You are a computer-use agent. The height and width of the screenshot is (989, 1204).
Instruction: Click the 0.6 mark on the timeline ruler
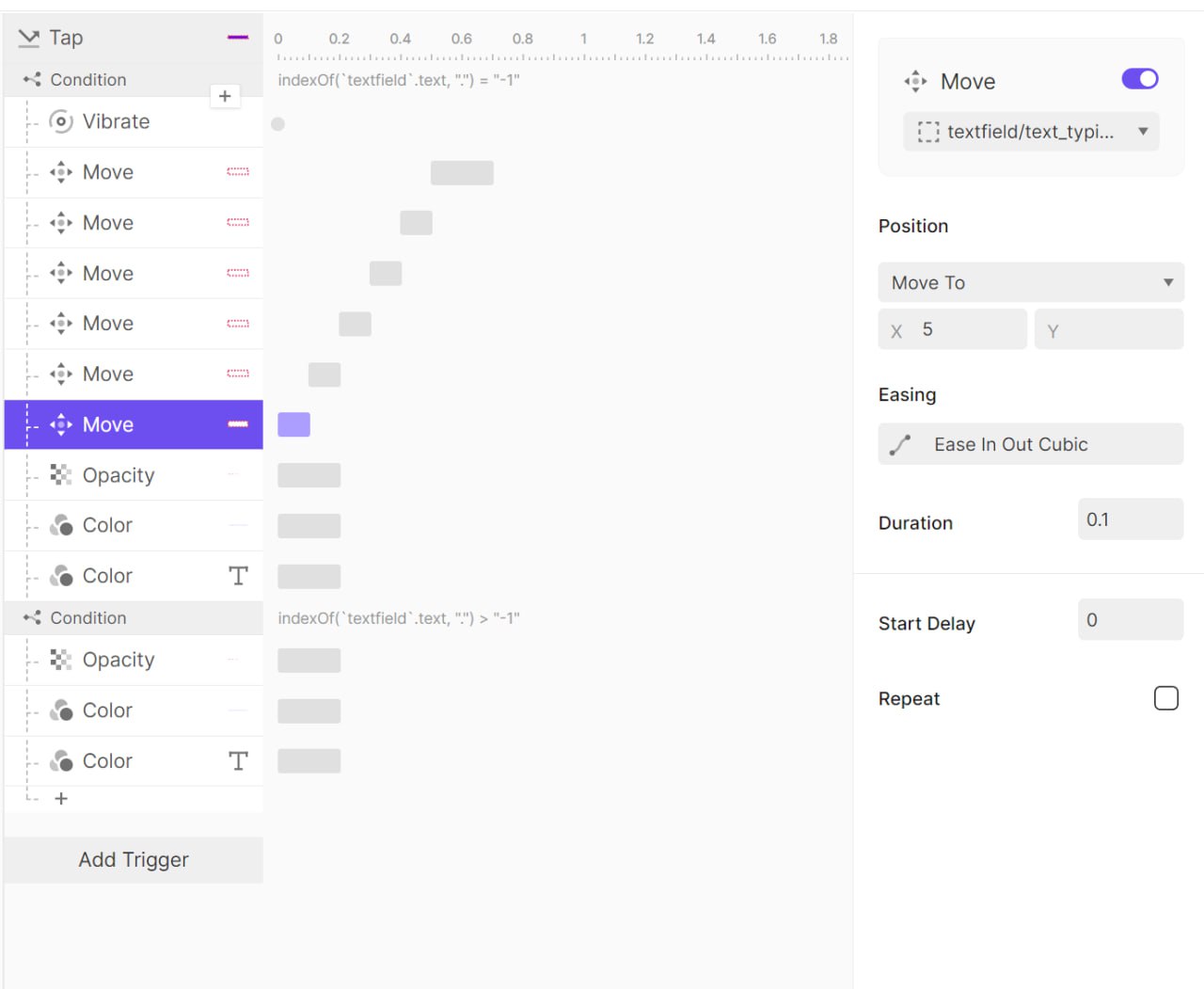pyautogui.click(x=462, y=39)
